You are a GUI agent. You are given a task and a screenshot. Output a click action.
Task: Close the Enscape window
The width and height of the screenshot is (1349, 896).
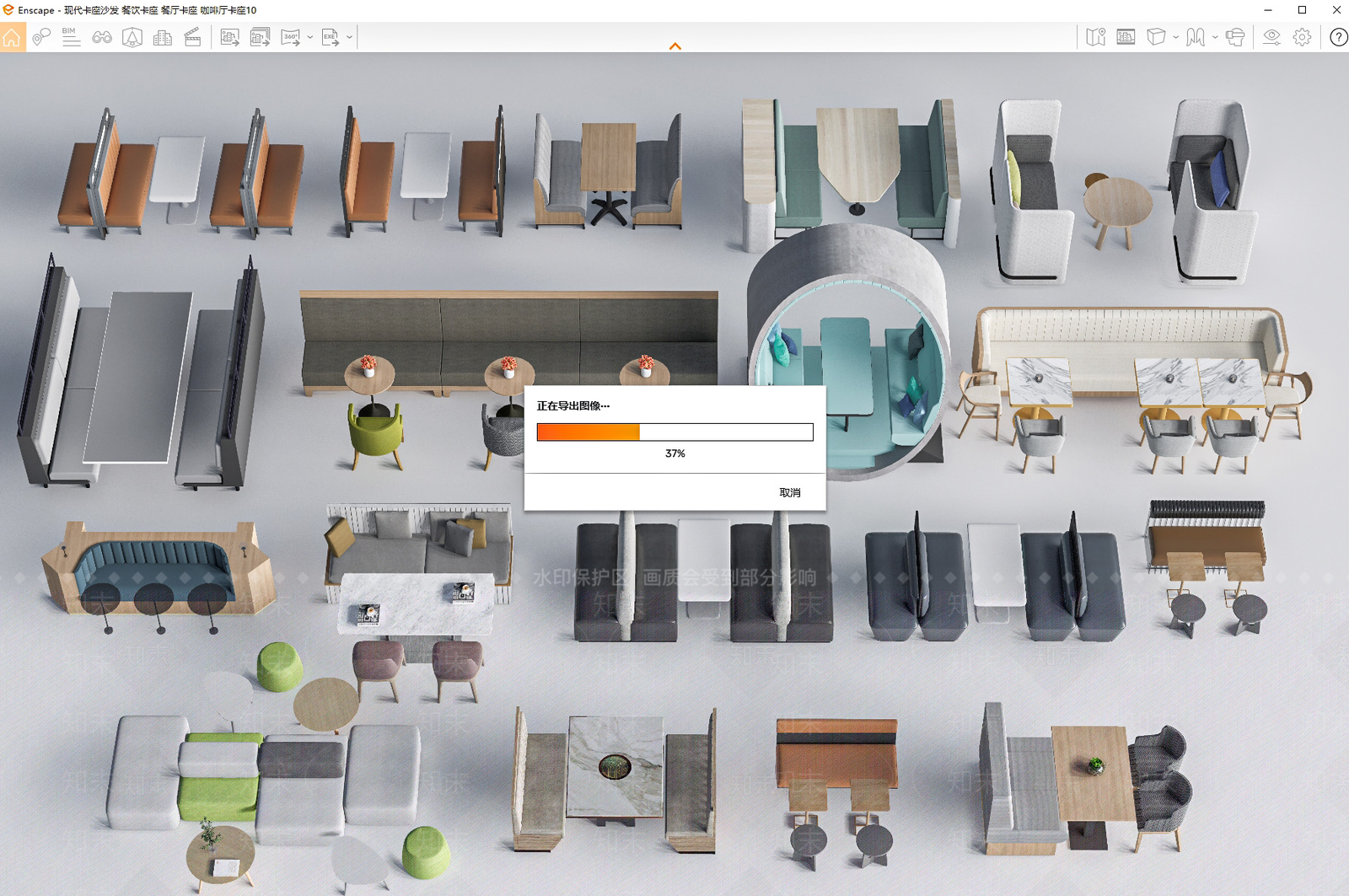pos(1336,10)
